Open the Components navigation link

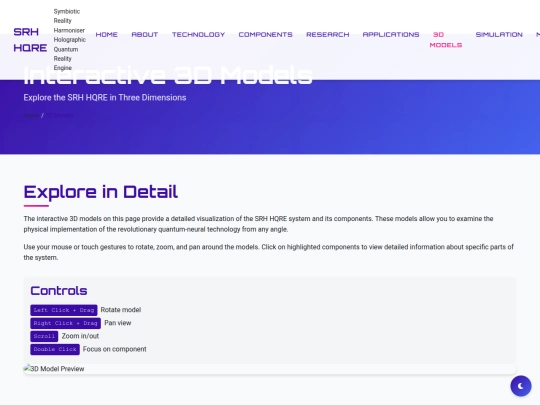tap(266, 34)
